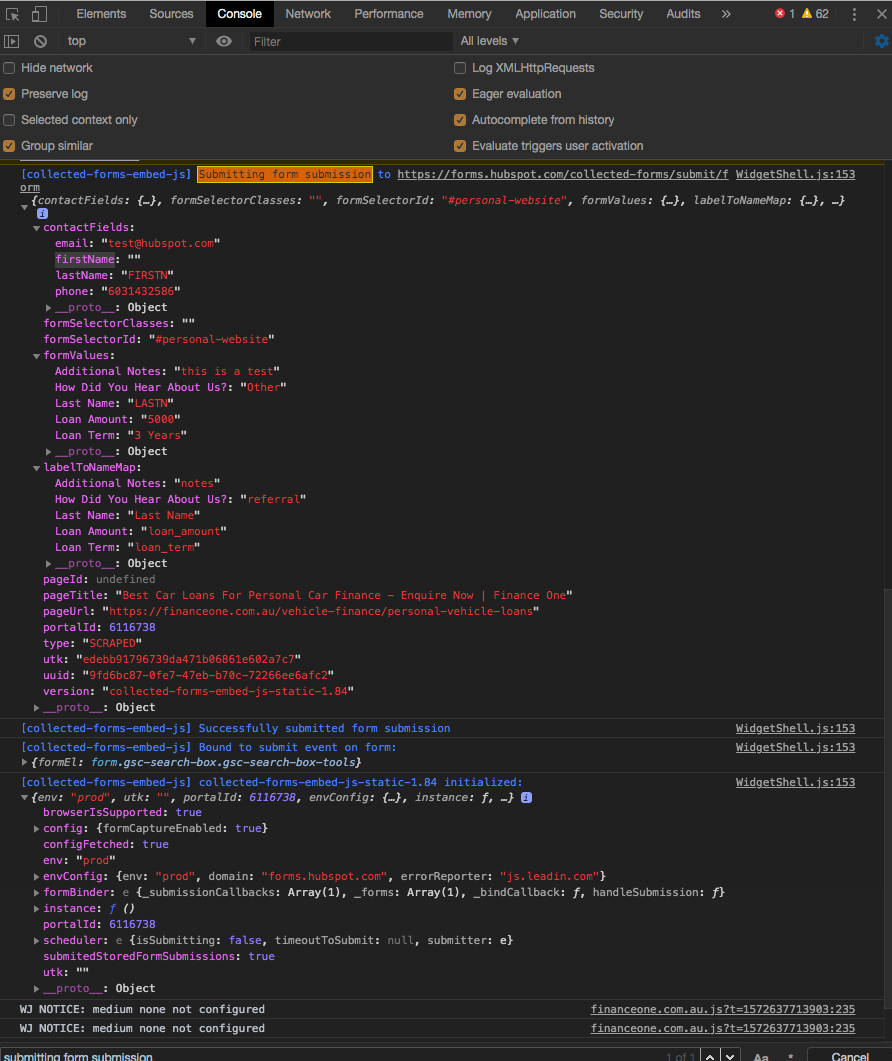The height and width of the screenshot is (1061, 892).
Task: Collapse the contactFields tree node
Action: [x=37, y=228]
